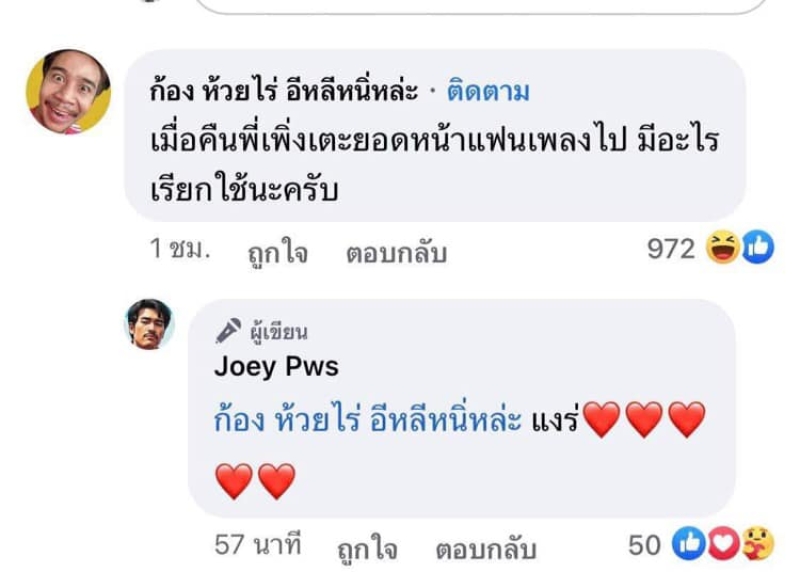Click the author microphone badge icon
The width and height of the screenshot is (800, 572).
pos(228,331)
